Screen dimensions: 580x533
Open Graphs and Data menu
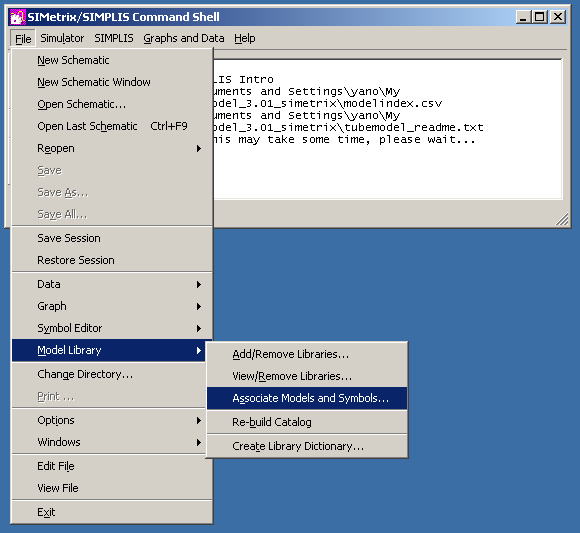coord(184,38)
